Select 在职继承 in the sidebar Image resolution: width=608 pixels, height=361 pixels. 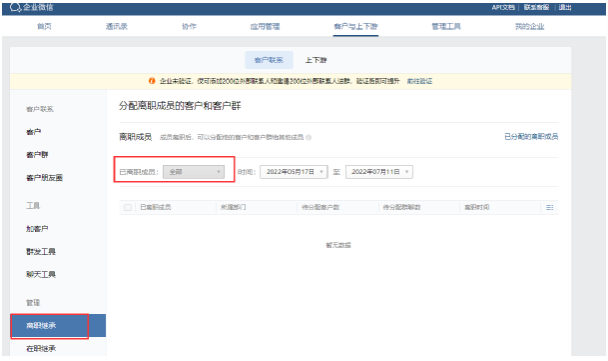pos(41,348)
